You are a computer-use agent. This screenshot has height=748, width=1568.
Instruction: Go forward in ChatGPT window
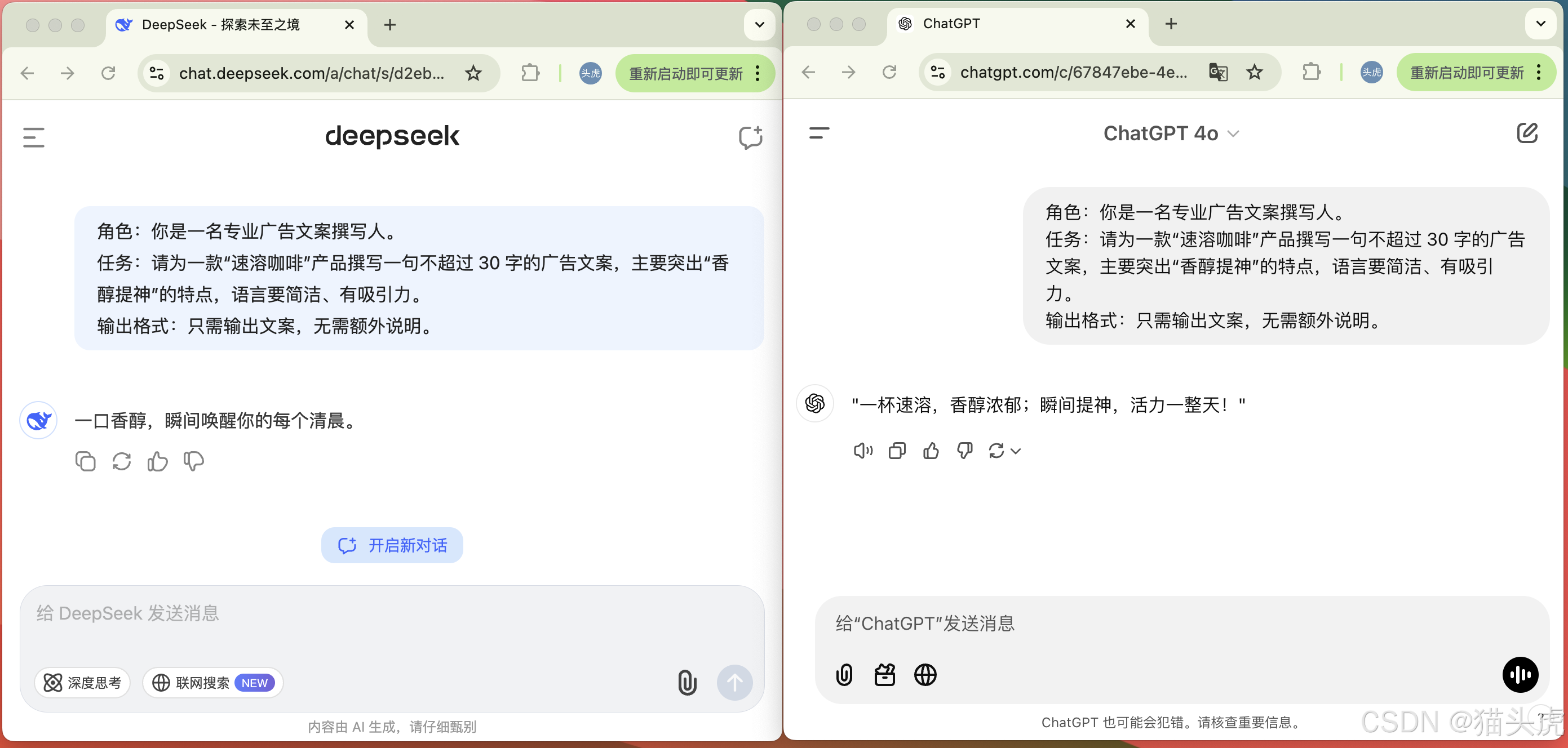coord(848,72)
